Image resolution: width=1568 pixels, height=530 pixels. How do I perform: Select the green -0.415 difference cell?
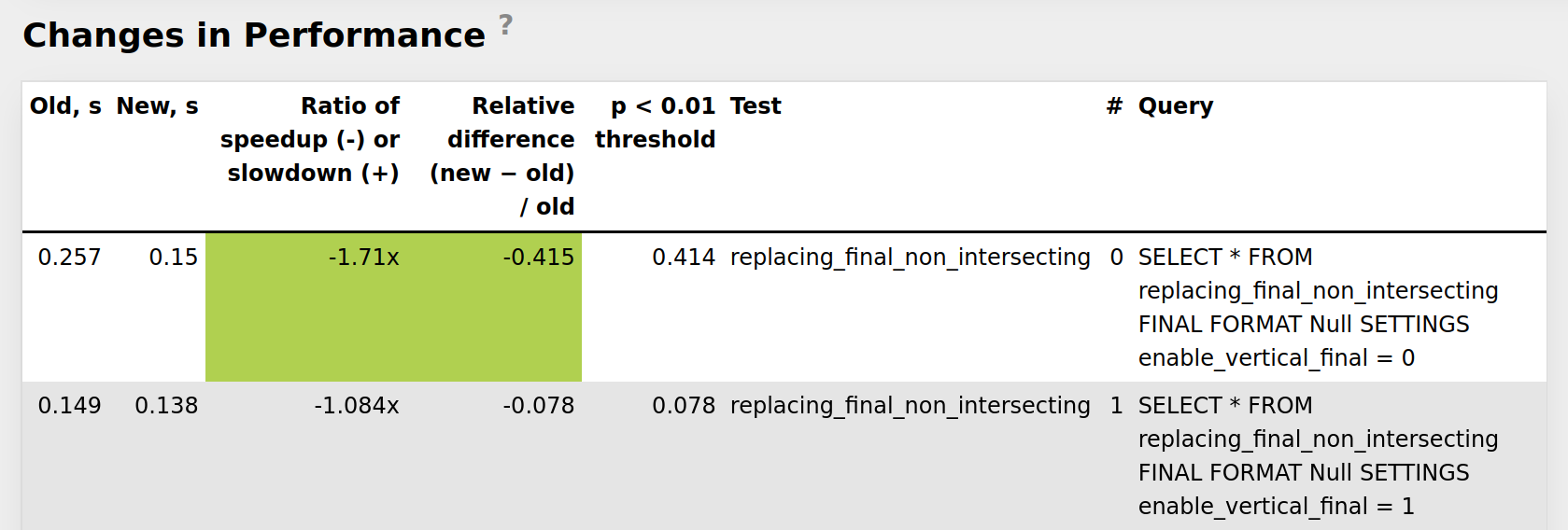click(495, 307)
